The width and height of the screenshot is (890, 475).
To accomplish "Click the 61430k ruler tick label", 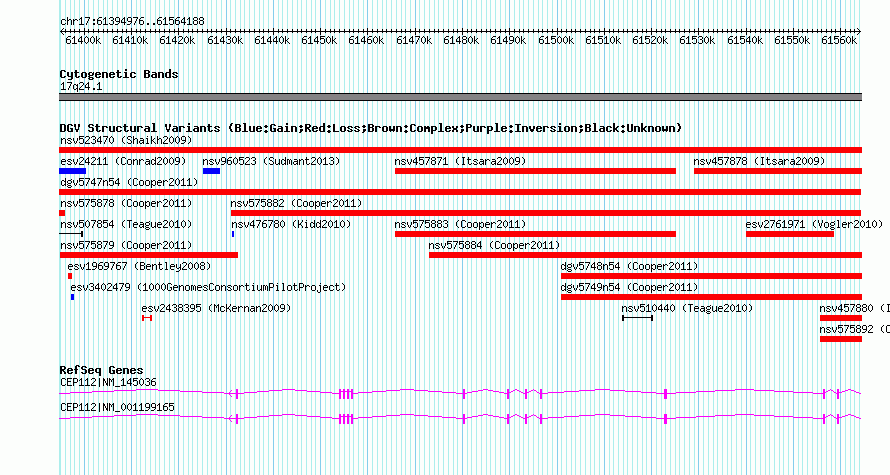I will pyautogui.click(x=225, y=40).
